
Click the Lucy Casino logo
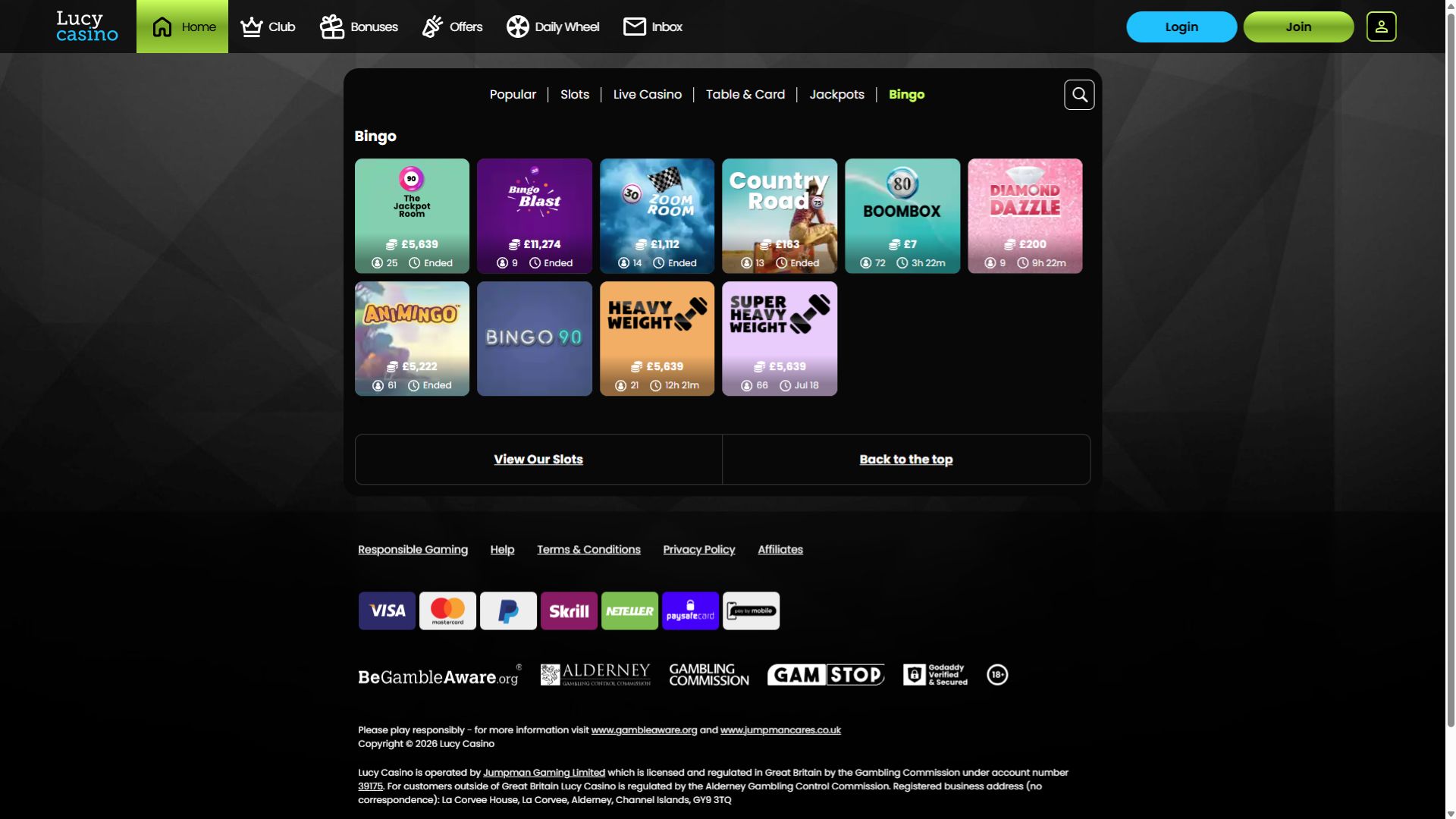tap(87, 27)
